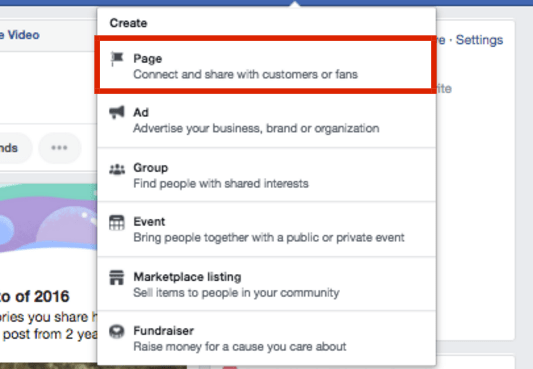The image size is (533, 369).
Task: Click the Marketplace storefront icon
Action: (x=117, y=277)
